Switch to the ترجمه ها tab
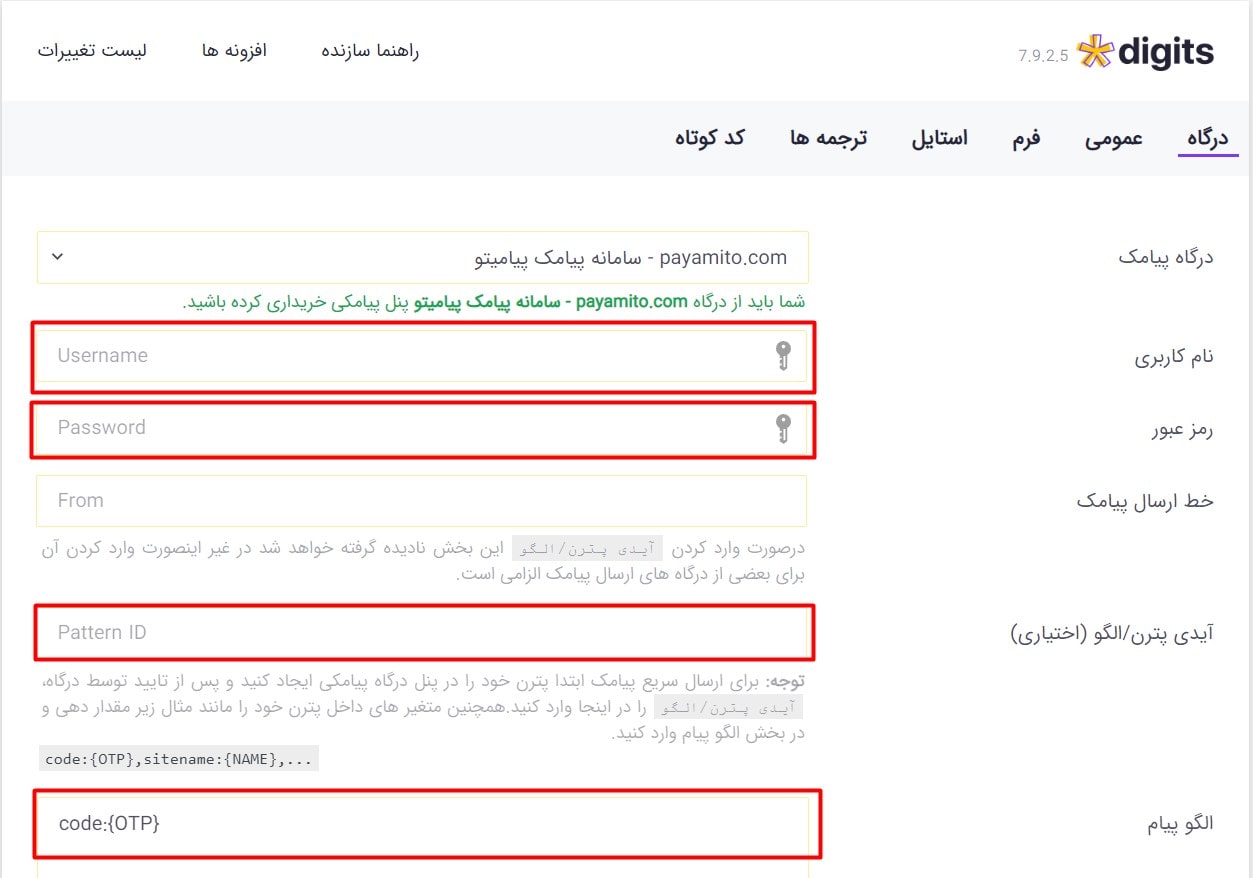 (x=828, y=138)
